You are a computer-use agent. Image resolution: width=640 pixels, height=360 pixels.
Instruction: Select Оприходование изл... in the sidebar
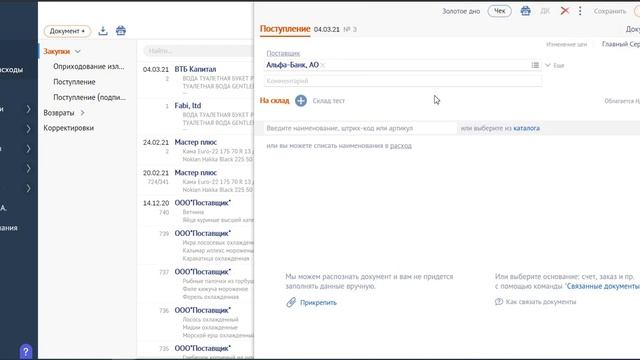click(x=89, y=67)
